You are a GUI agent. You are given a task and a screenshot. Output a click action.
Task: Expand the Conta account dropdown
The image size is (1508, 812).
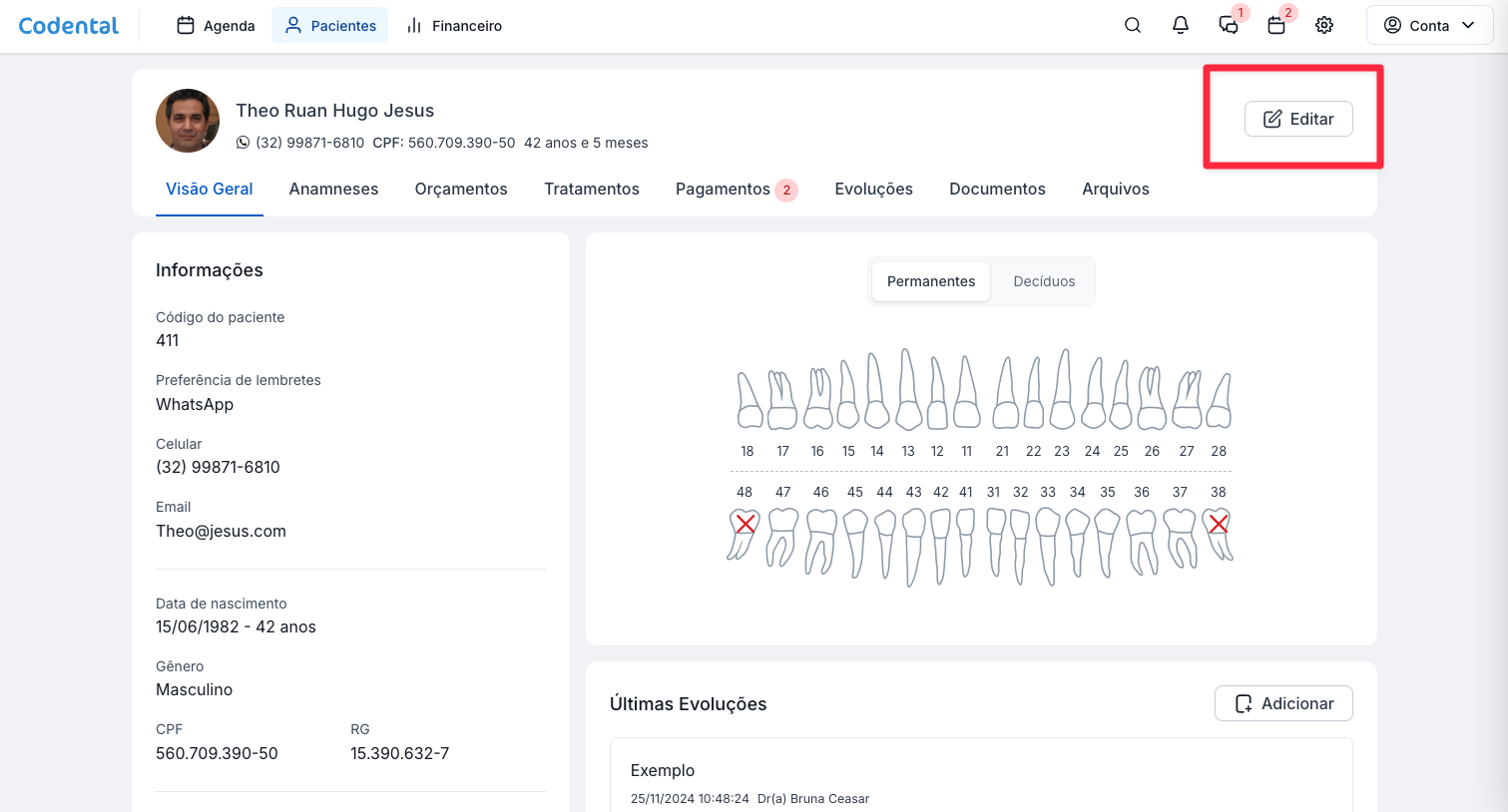(x=1429, y=26)
